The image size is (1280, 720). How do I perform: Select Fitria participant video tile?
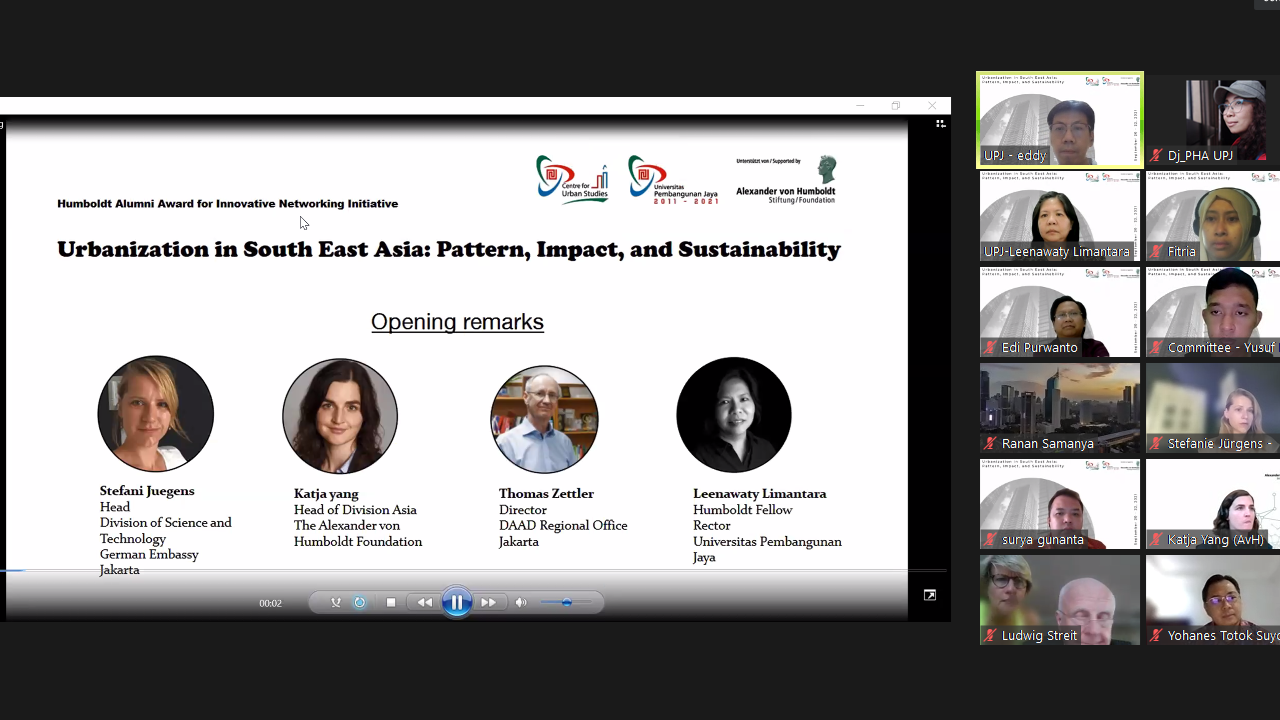point(1213,215)
